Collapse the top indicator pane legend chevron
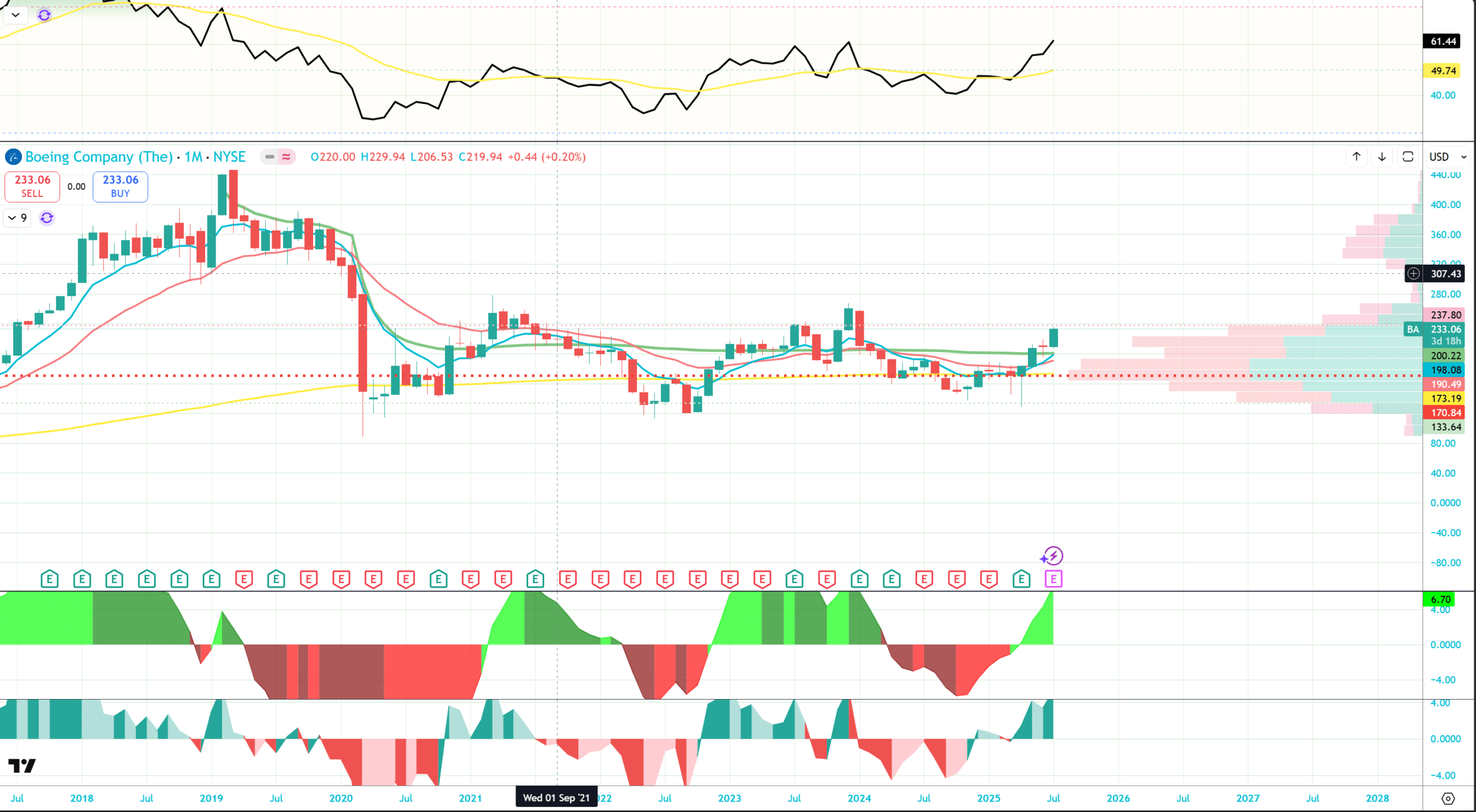This screenshot has width=1476, height=812. [x=16, y=15]
